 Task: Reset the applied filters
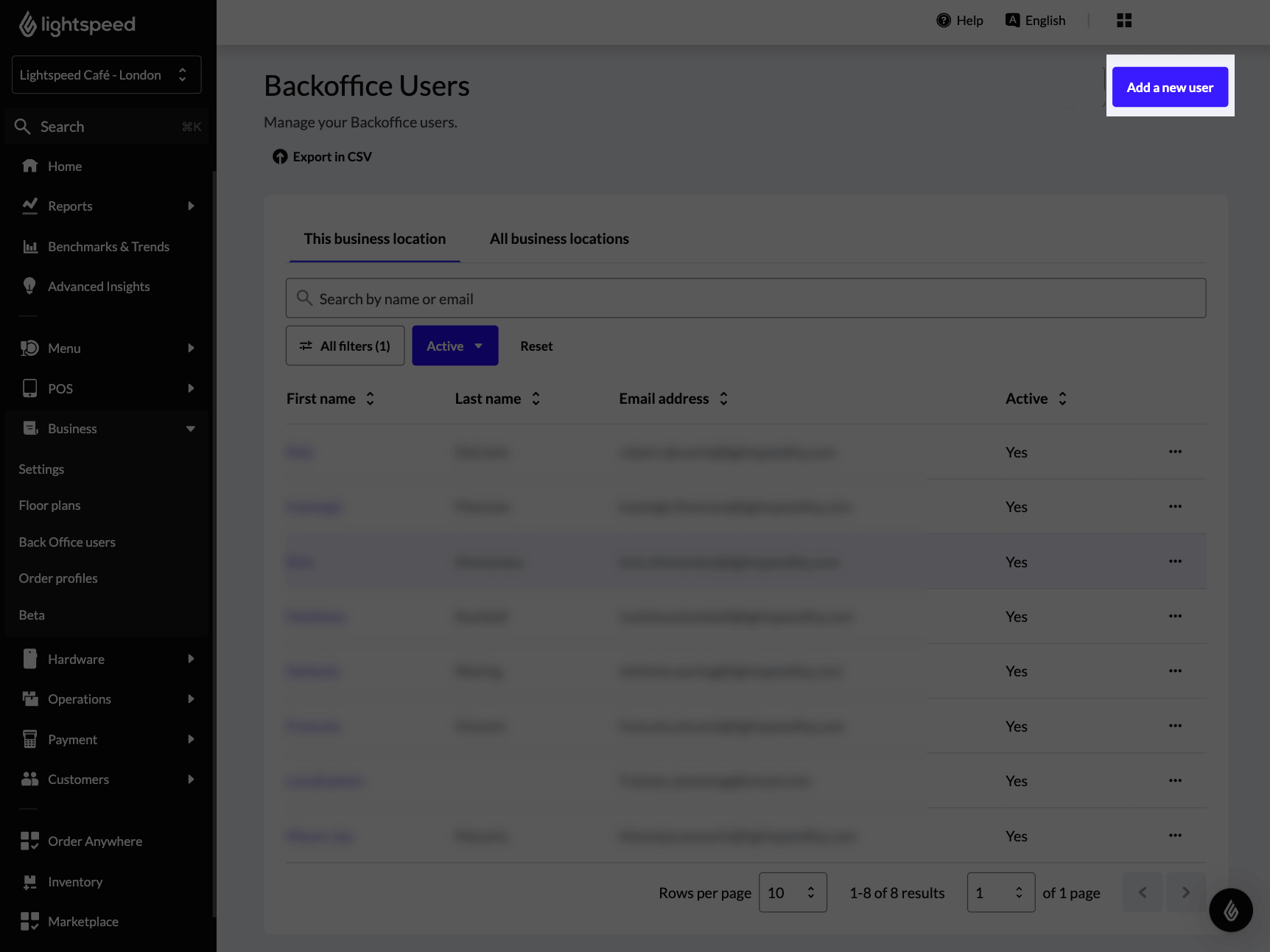(x=536, y=346)
